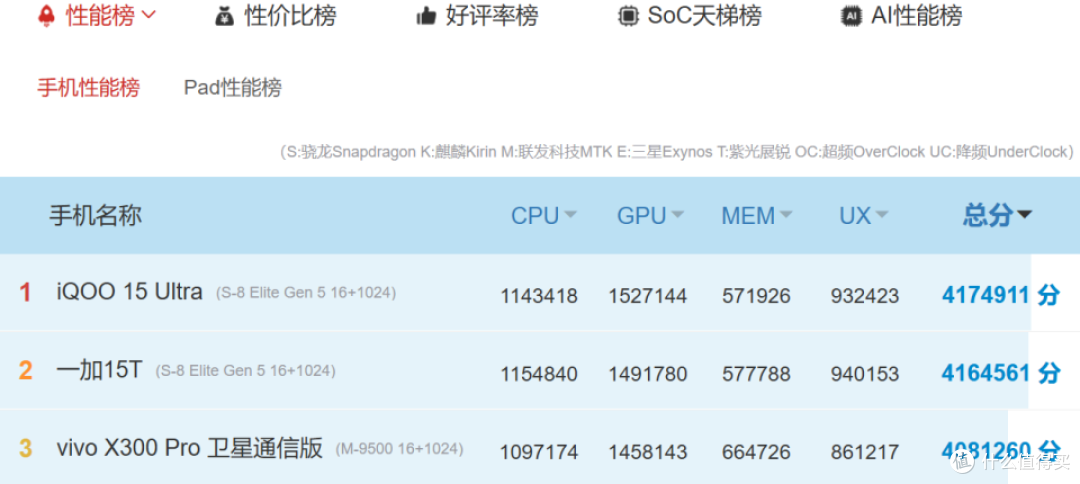1080x484 pixels.
Task: Click the thumbs-up icon beside 好评率榜
Action: 426,17
